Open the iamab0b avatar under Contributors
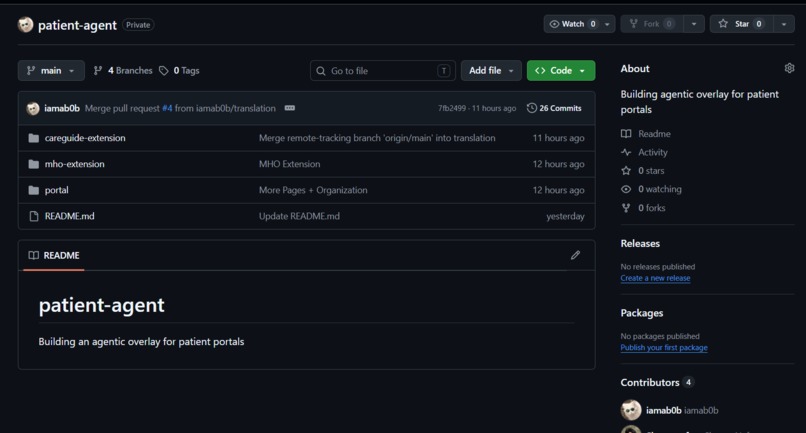806x433 pixels. pos(631,410)
